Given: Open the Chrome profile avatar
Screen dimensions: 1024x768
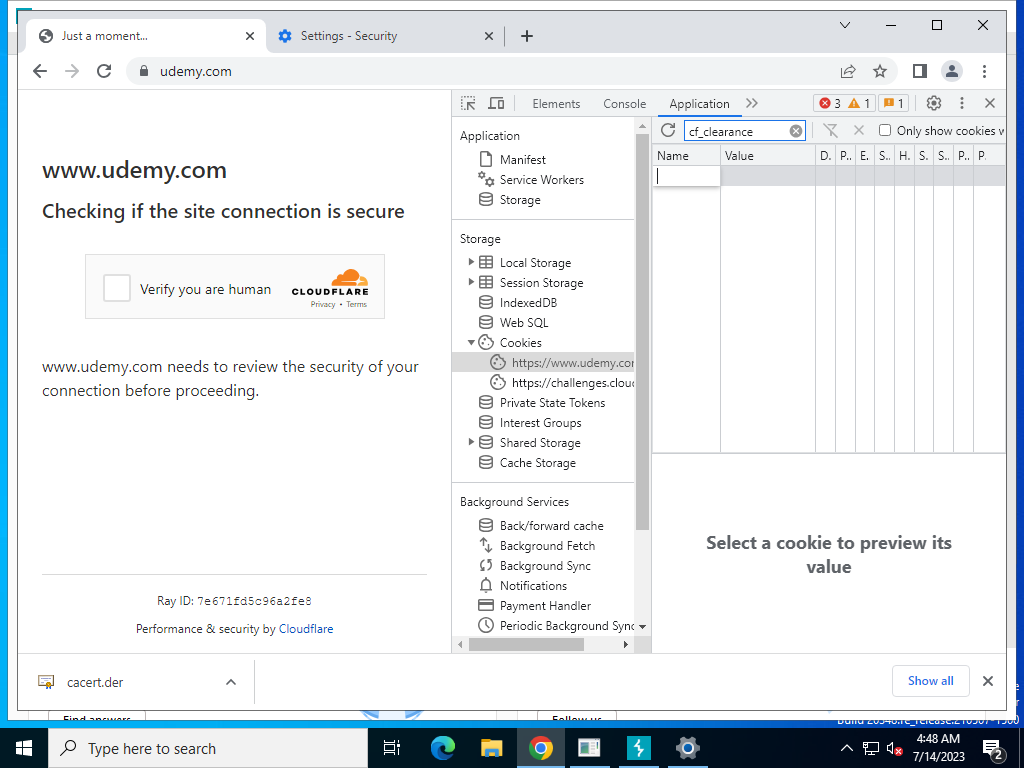Looking at the screenshot, I should (952, 71).
